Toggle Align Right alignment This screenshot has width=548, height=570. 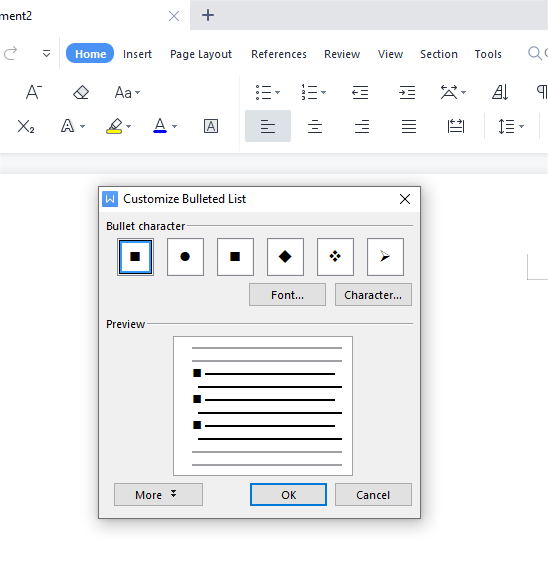click(x=362, y=127)
